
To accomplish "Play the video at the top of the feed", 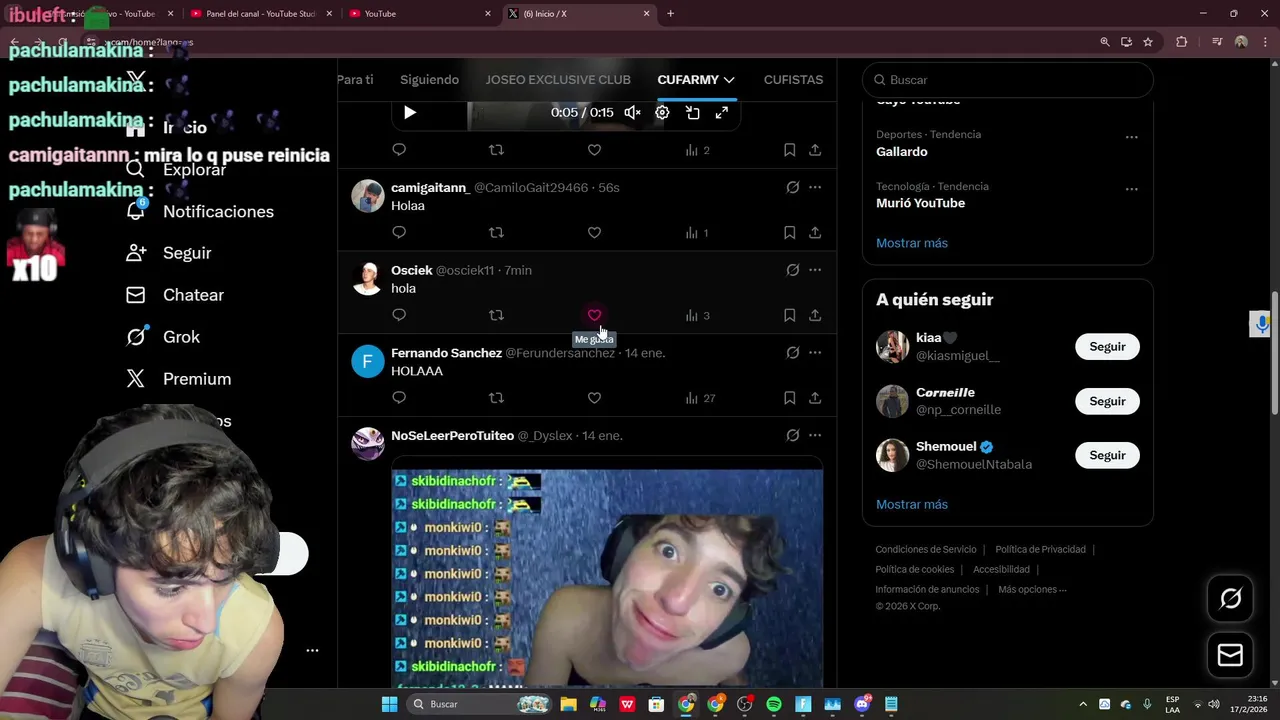I will click(410, 113).
